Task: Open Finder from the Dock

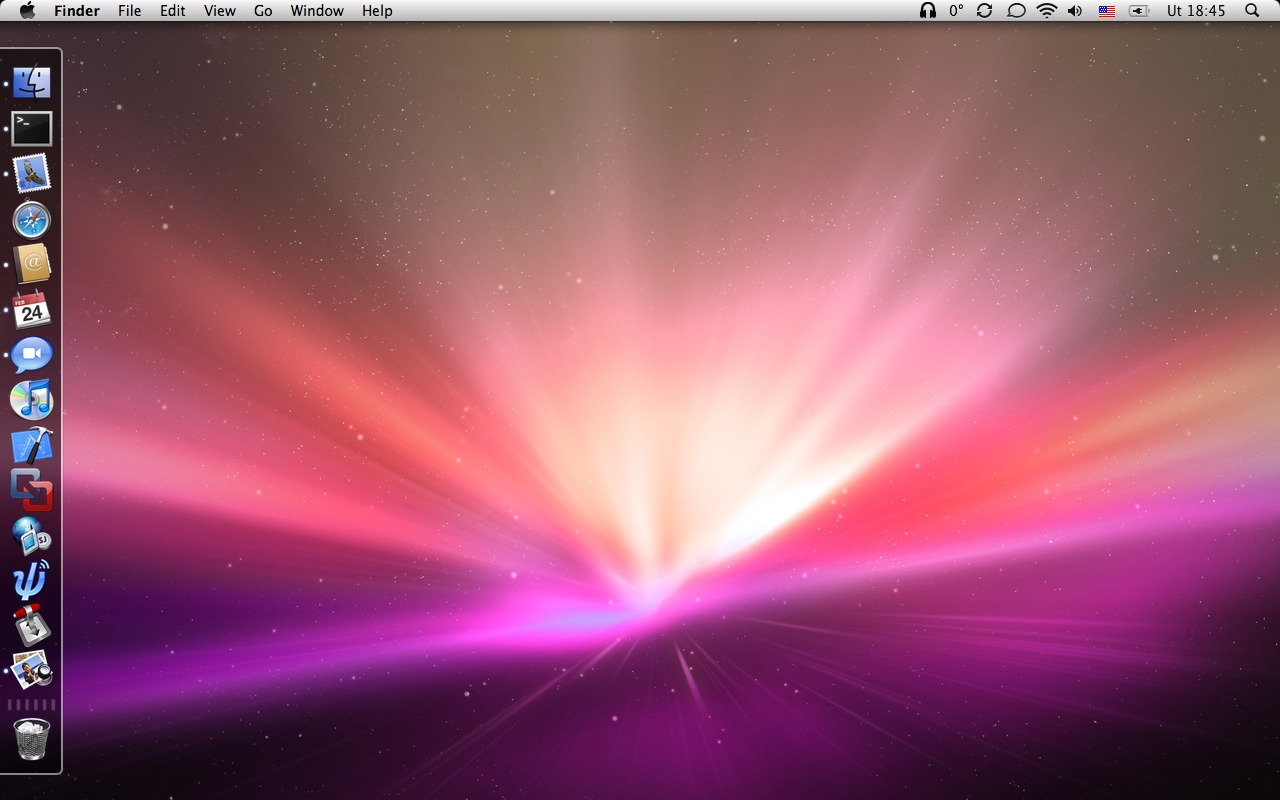Action: coord(32,83)
